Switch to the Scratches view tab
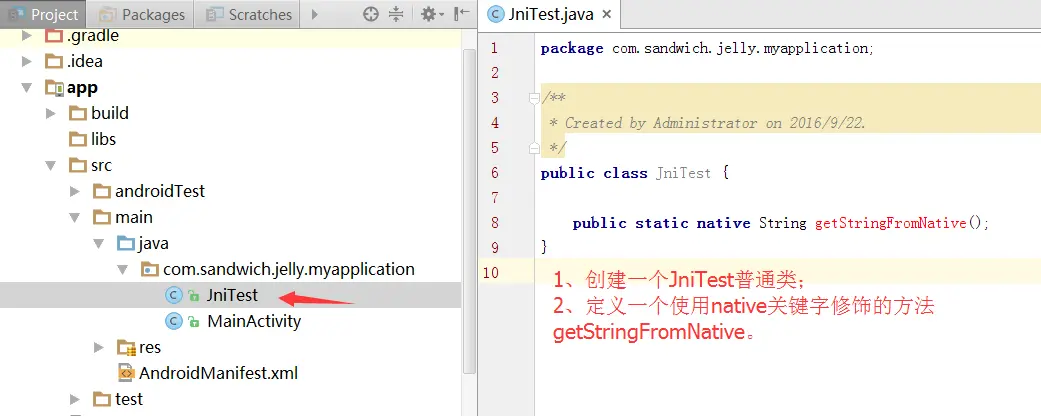The height and width of the screenshot is (416, 1041). tap(248, 13)
